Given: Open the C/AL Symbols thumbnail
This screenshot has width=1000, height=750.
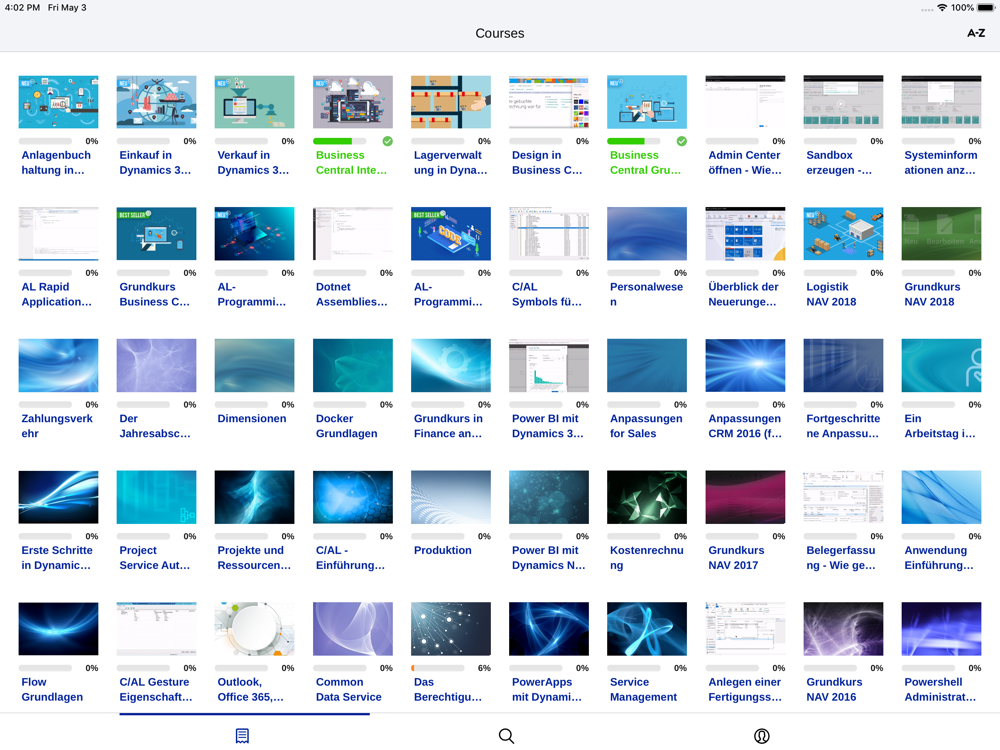Looking at the screenshot, I should click(549, 233).
